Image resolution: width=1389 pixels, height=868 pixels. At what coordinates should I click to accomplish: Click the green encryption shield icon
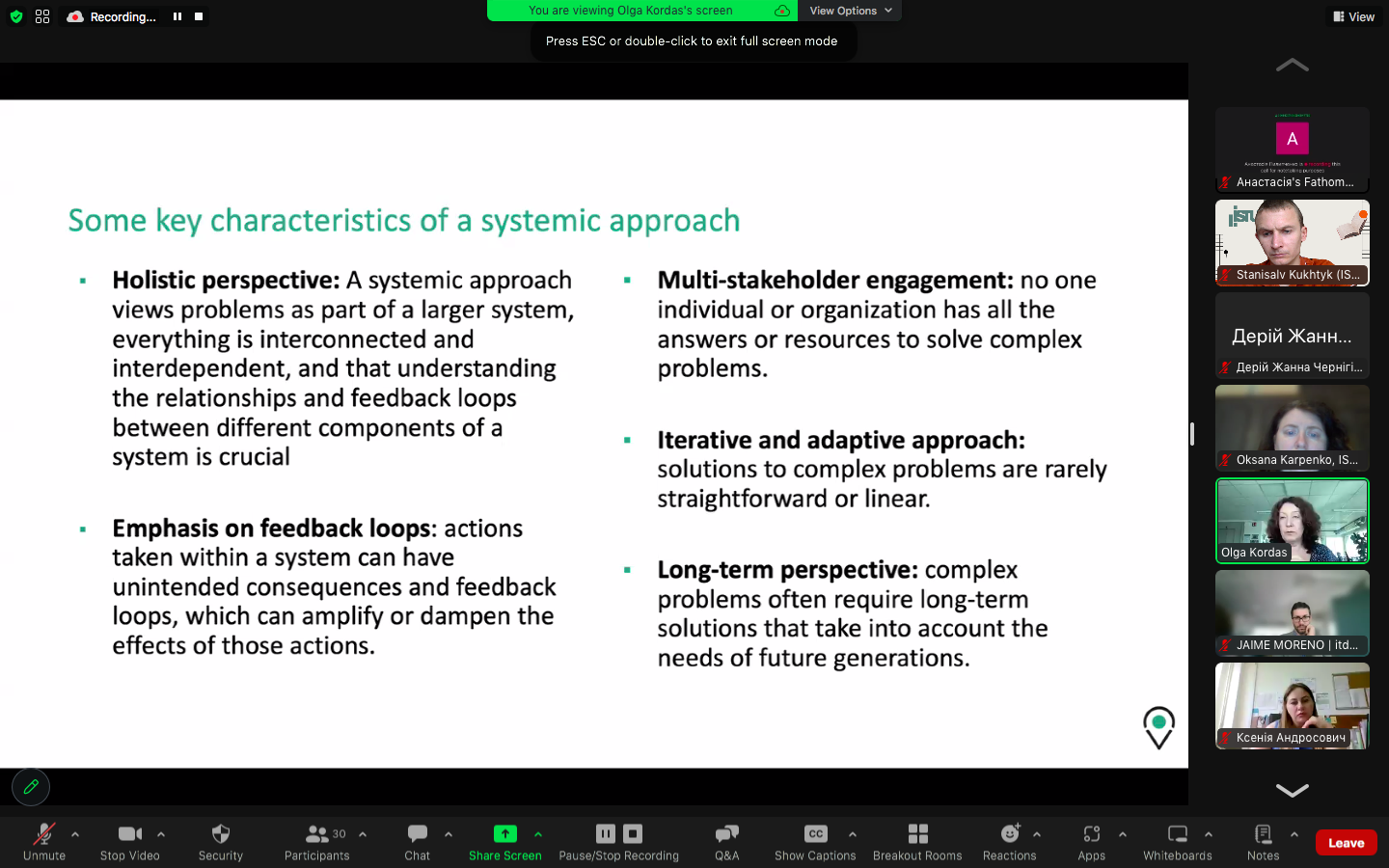(x=16, y=16)
